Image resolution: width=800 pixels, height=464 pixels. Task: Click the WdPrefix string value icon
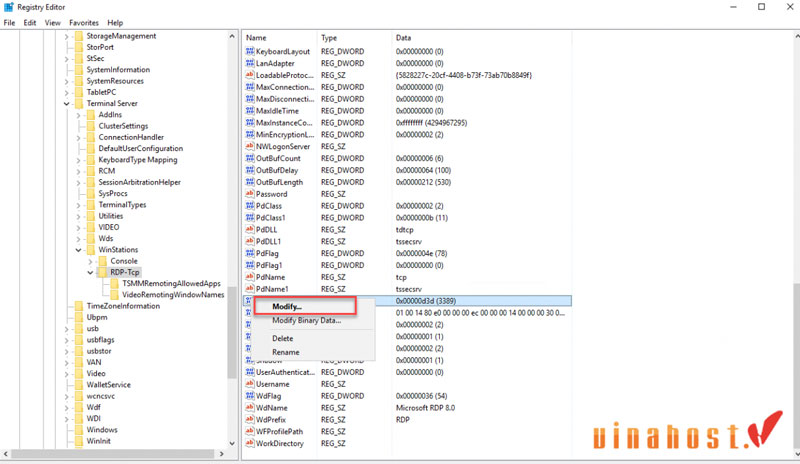[249, 419]
